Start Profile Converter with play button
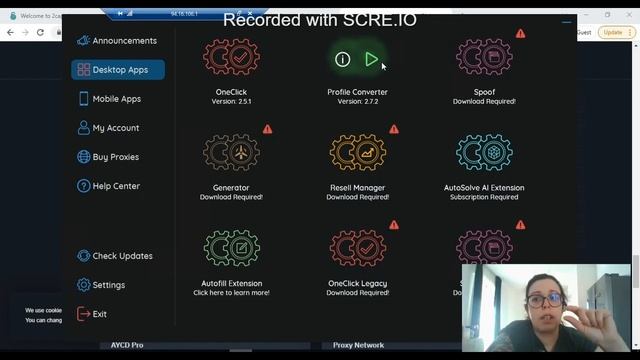 [371, 59]
